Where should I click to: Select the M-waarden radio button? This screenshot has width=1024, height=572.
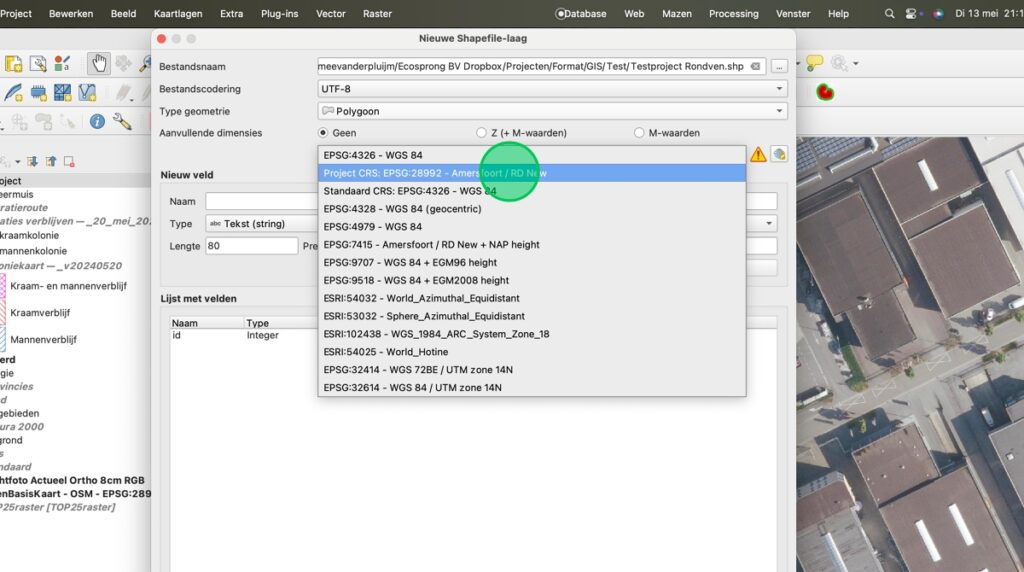(x=639, y=133)
